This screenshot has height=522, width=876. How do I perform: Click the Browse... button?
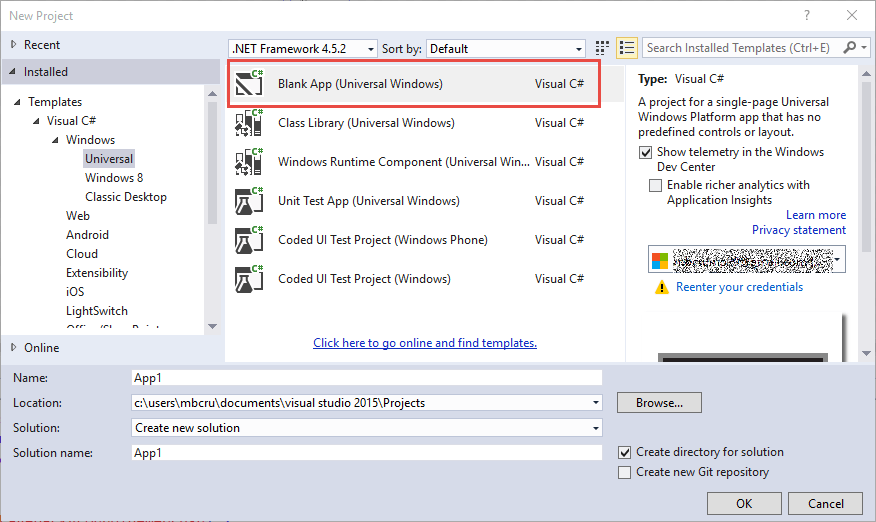coord(659,402)
